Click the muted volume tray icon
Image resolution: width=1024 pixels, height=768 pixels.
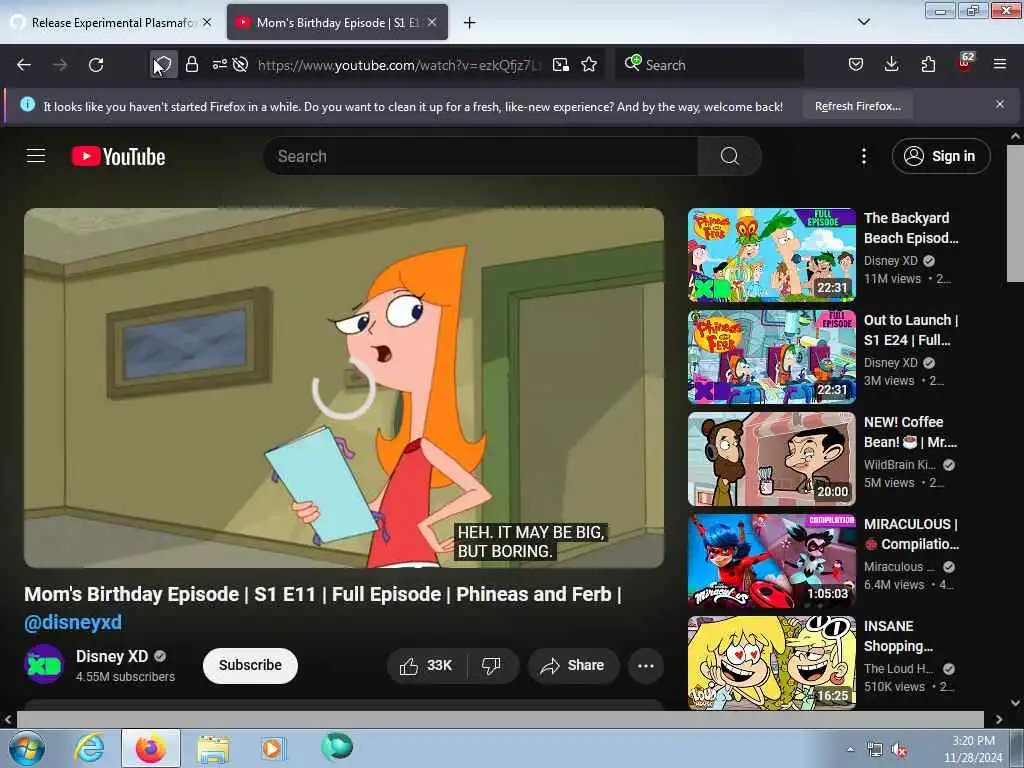coord(899,750)
